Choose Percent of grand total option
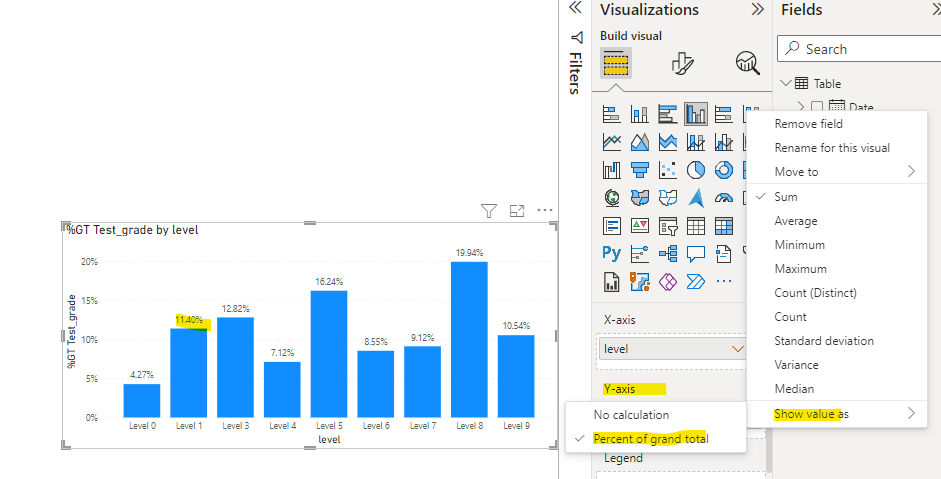941x479 pixels. pyautogui.click(x=656, y=439)
